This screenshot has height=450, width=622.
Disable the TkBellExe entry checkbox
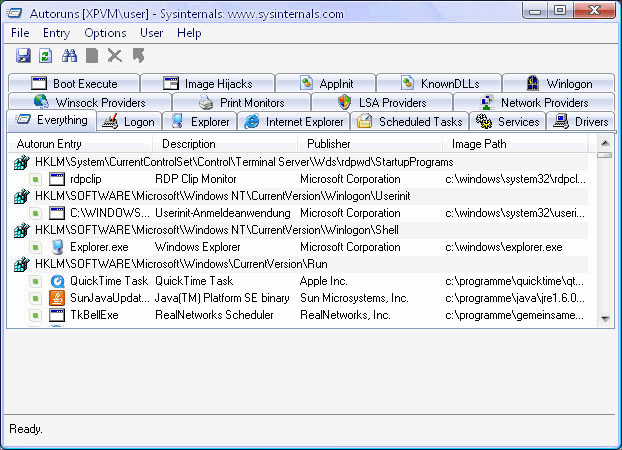(35, 315)
